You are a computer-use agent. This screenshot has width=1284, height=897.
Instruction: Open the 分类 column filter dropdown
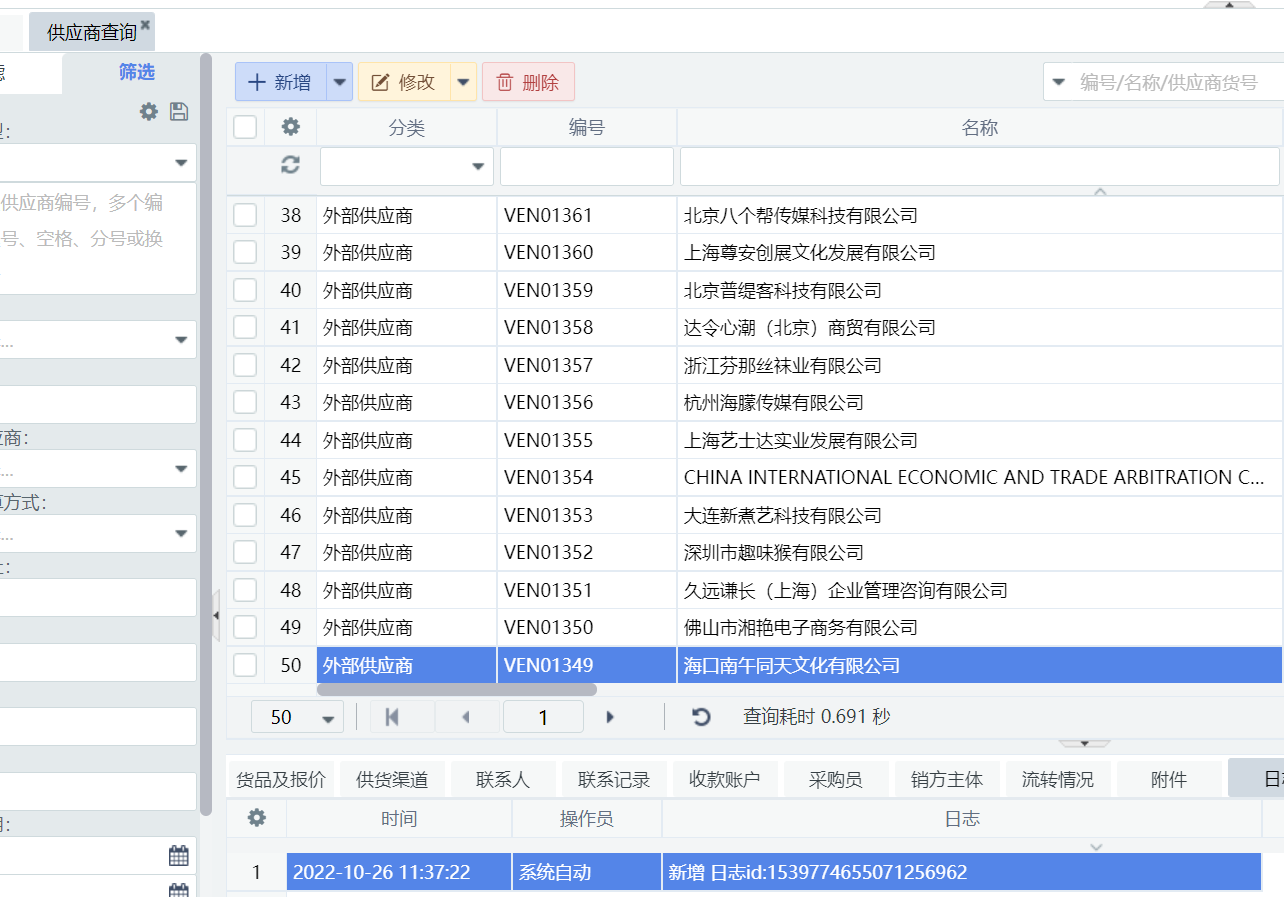(x=478, y=167)
